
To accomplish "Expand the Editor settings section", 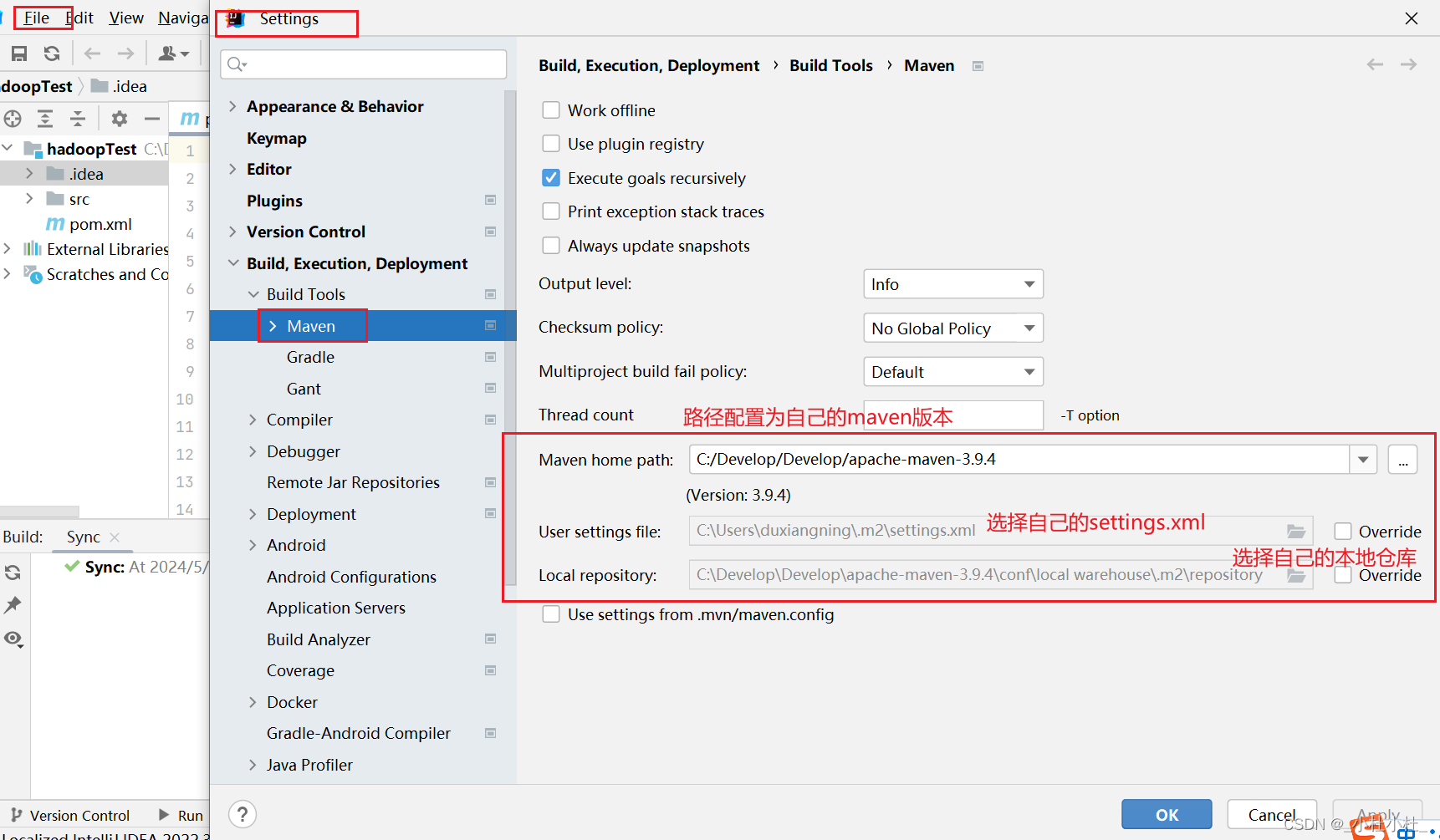I will pyautogui.click(x=233, y=169).
